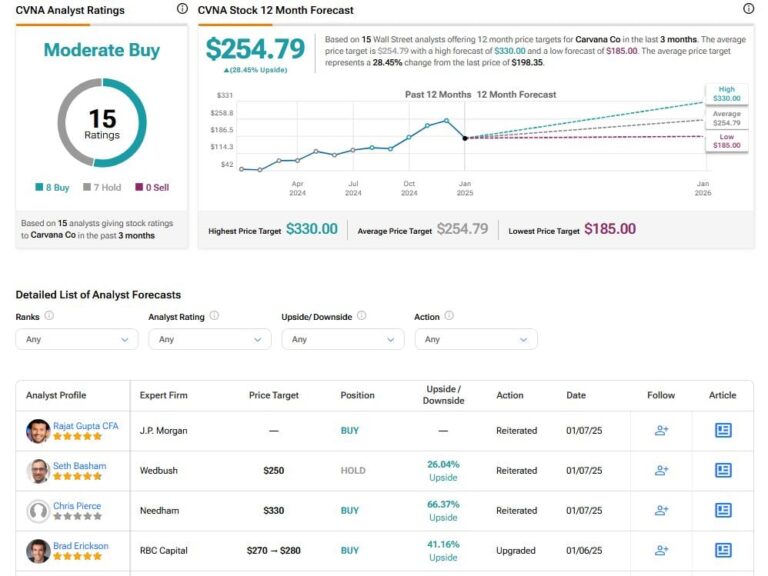Open info tooltip next to Upside/ Downside filter

point(361,315)
